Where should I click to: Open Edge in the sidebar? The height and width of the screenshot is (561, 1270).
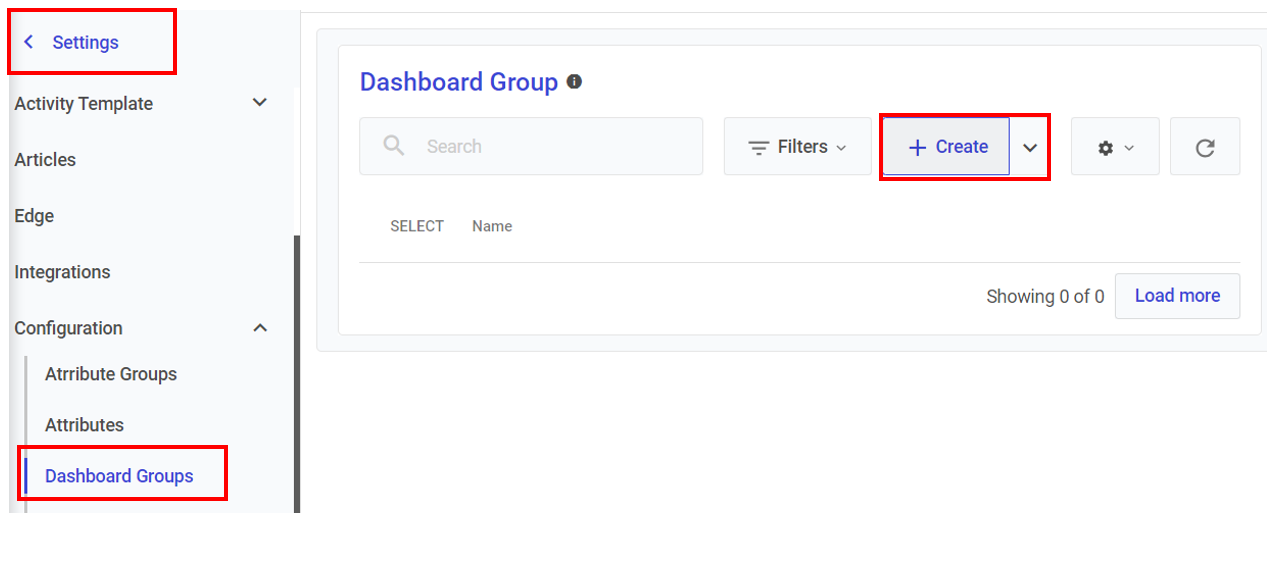point(34,216)
